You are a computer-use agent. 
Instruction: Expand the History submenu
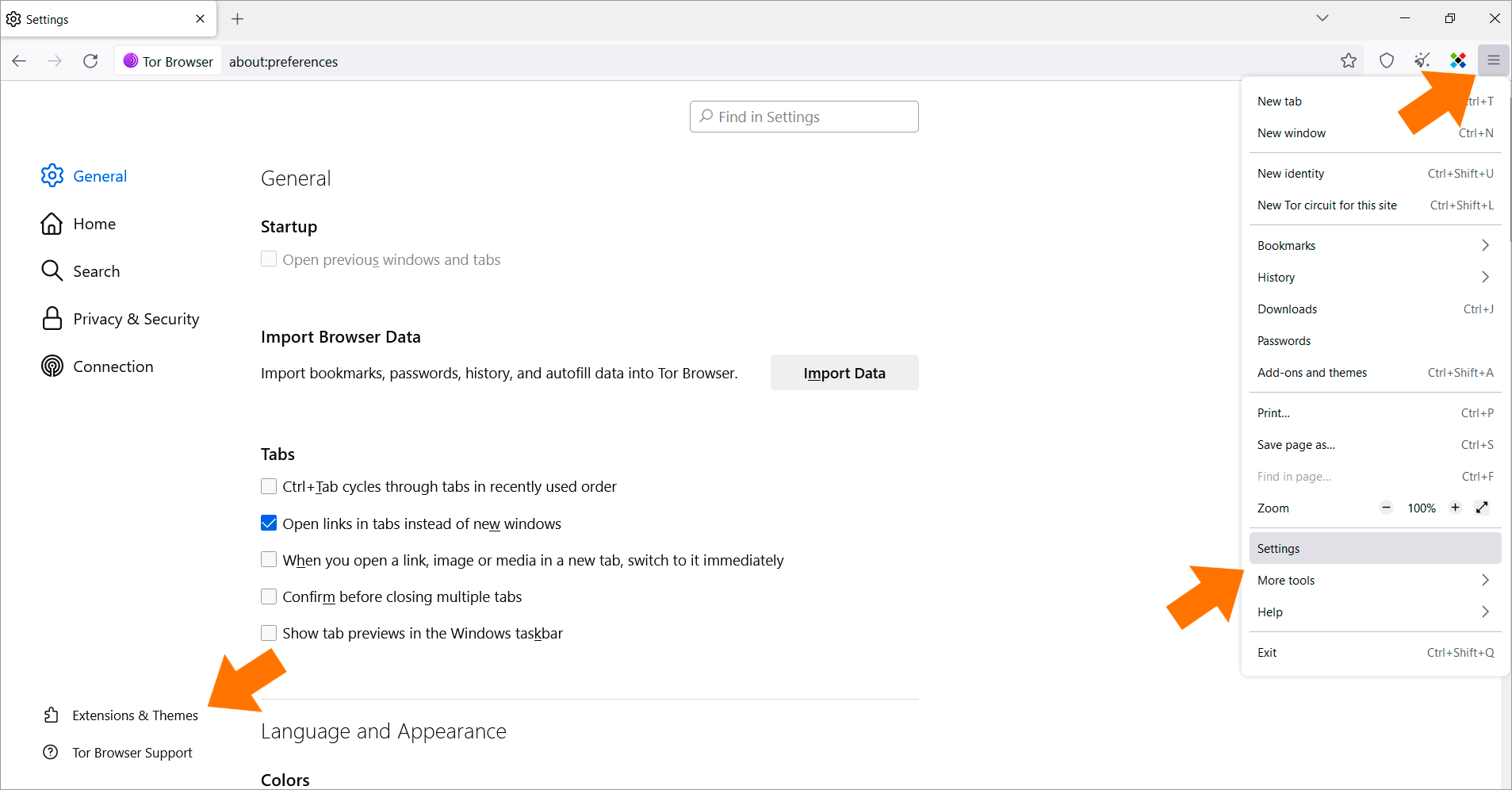[x=1375, y=278]
